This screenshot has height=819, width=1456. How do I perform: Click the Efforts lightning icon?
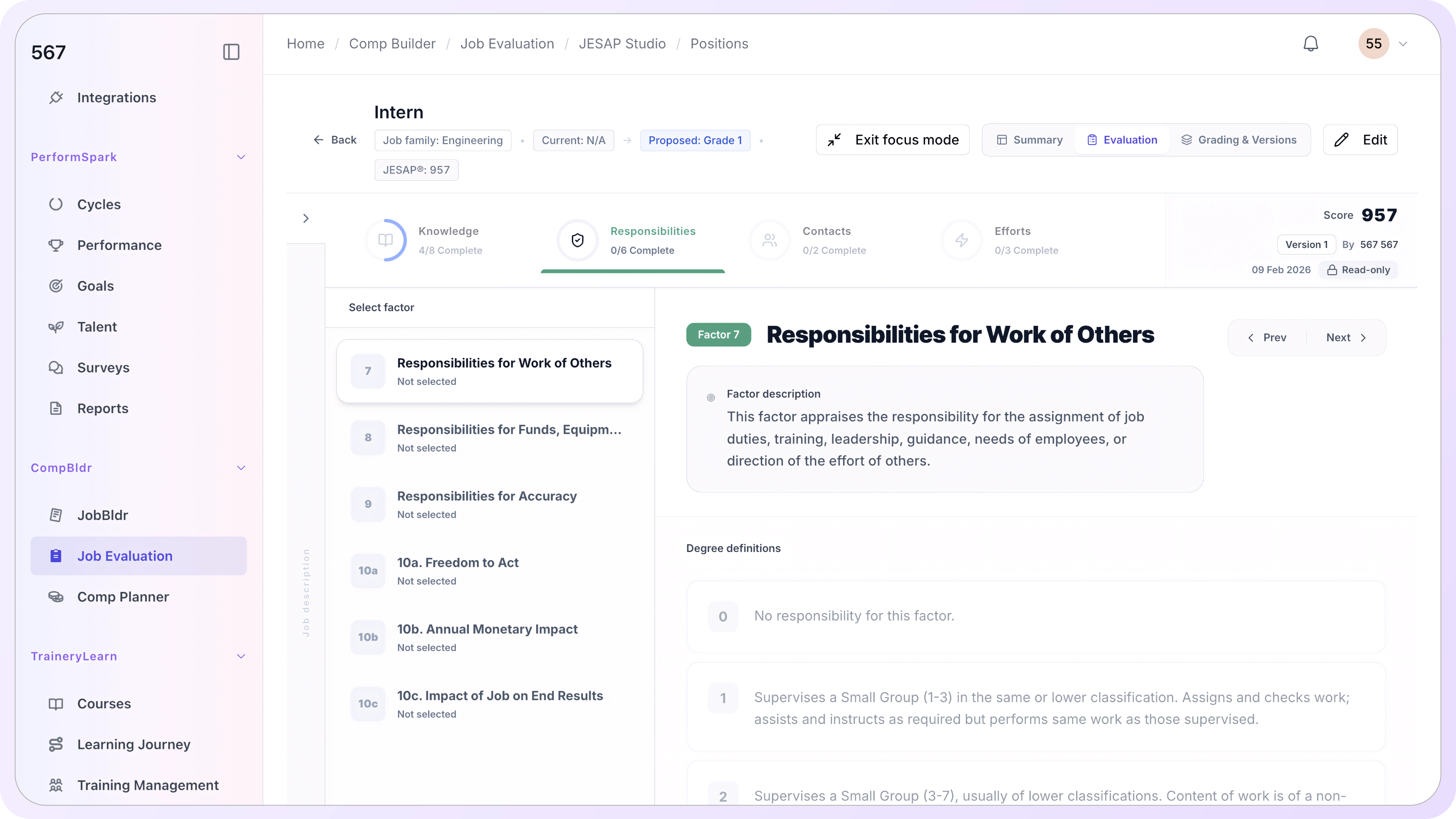962,240
